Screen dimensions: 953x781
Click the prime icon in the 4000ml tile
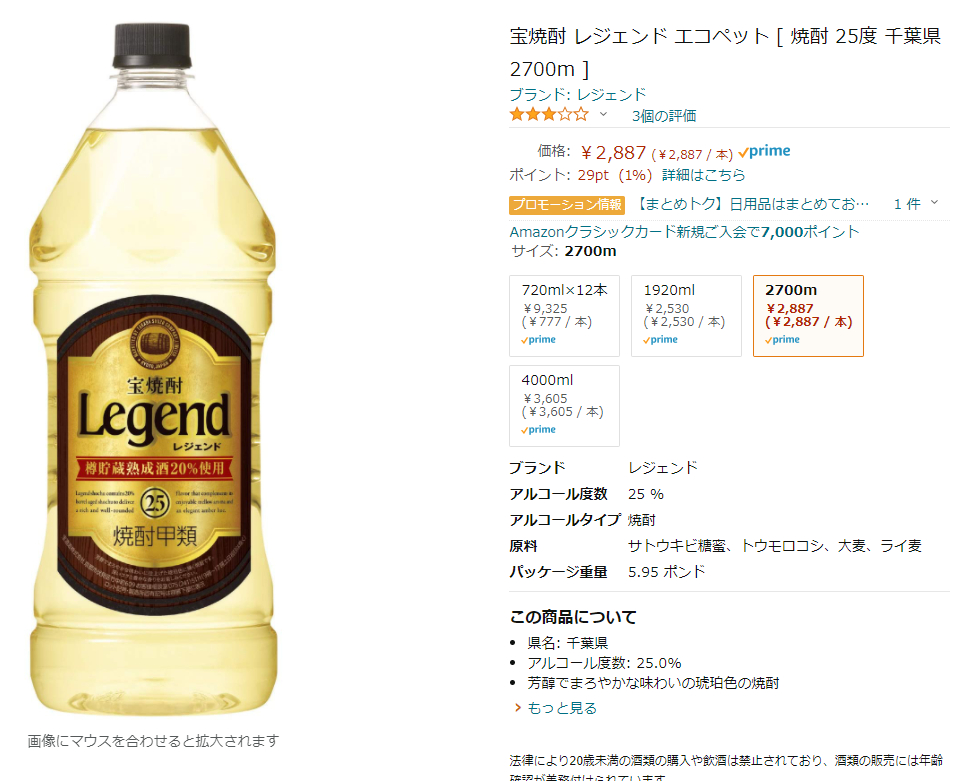[538, 430]
